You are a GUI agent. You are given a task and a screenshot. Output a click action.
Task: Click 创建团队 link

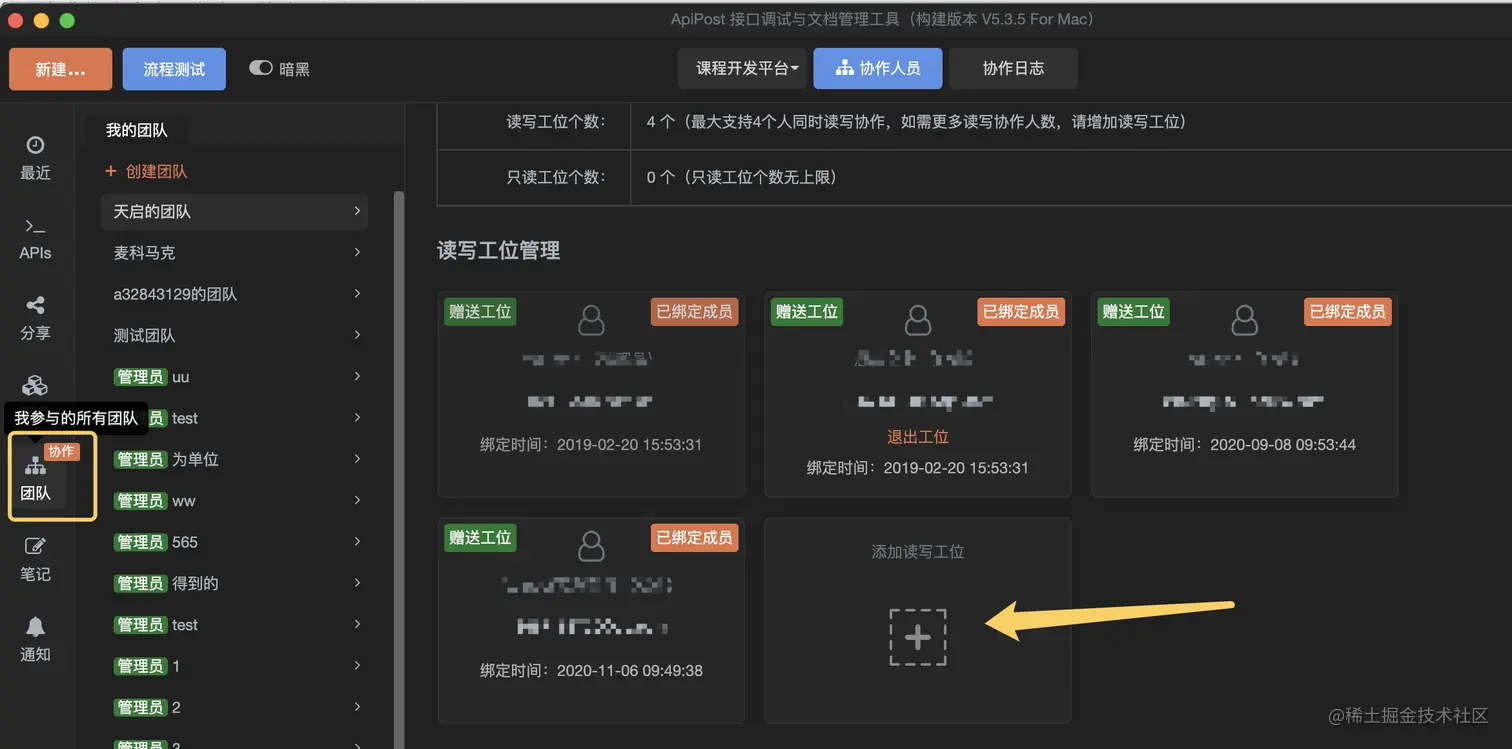click(156, 171)
